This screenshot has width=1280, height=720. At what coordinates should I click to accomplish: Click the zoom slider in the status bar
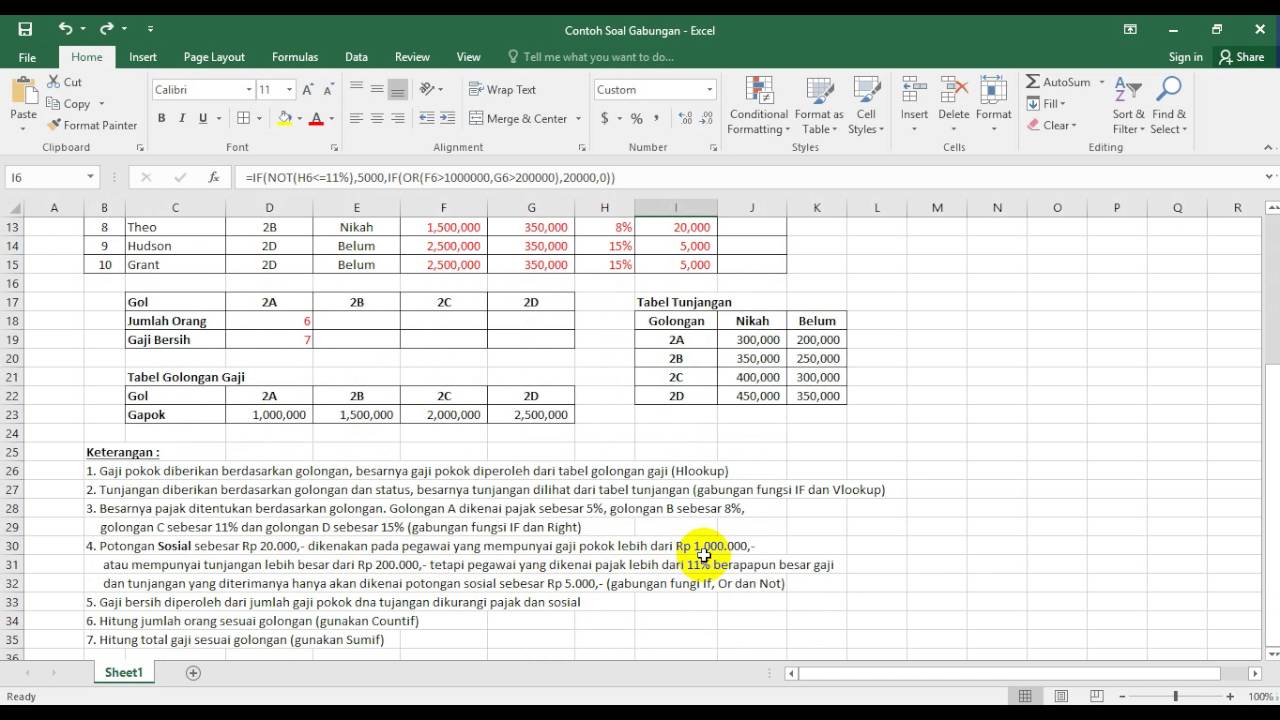(1175, 696)
